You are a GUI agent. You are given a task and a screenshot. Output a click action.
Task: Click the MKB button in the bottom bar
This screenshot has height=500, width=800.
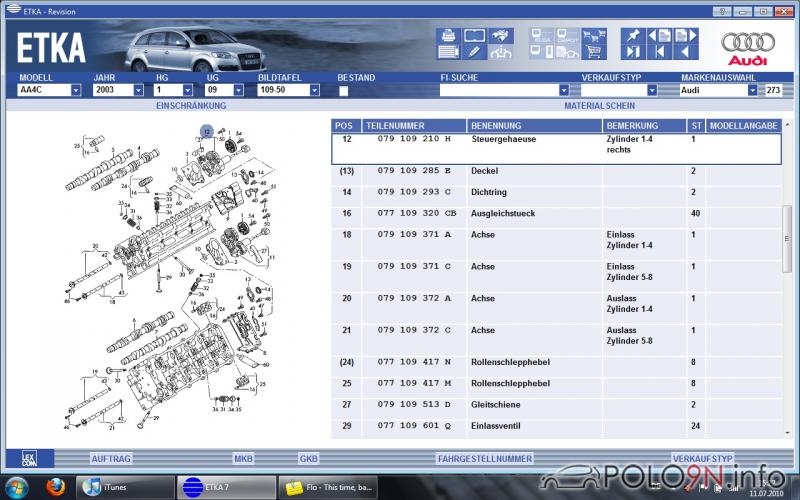pyautogui.click(x=243, y=459)
